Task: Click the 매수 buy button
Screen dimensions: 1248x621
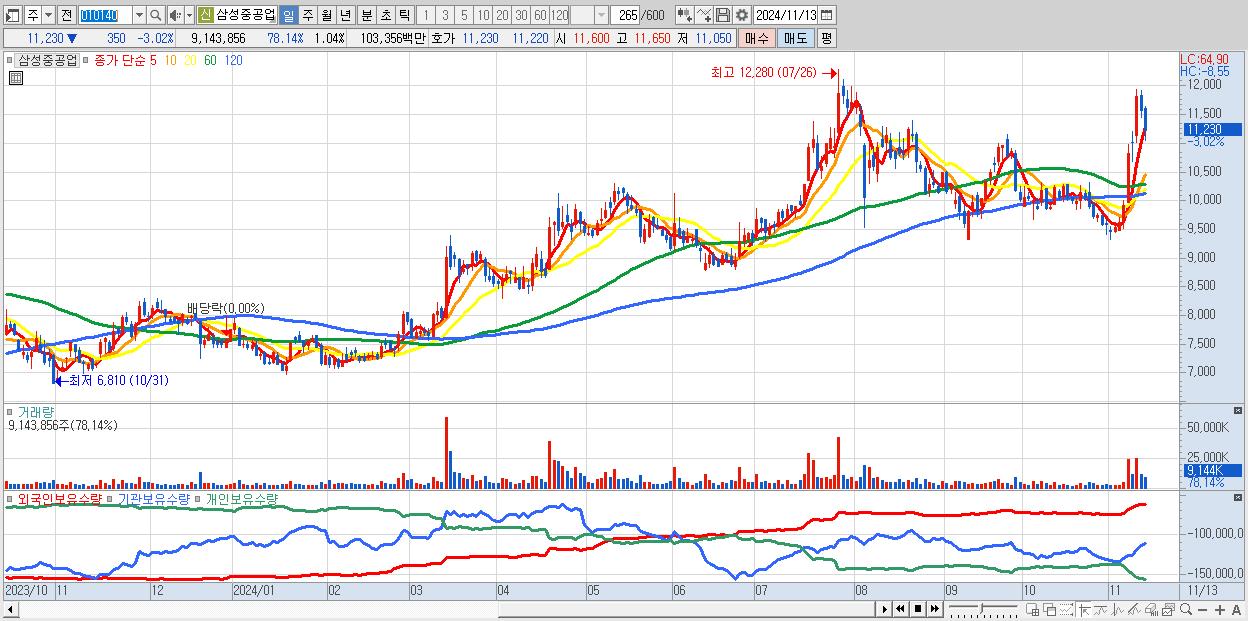Action: (757, 38)
